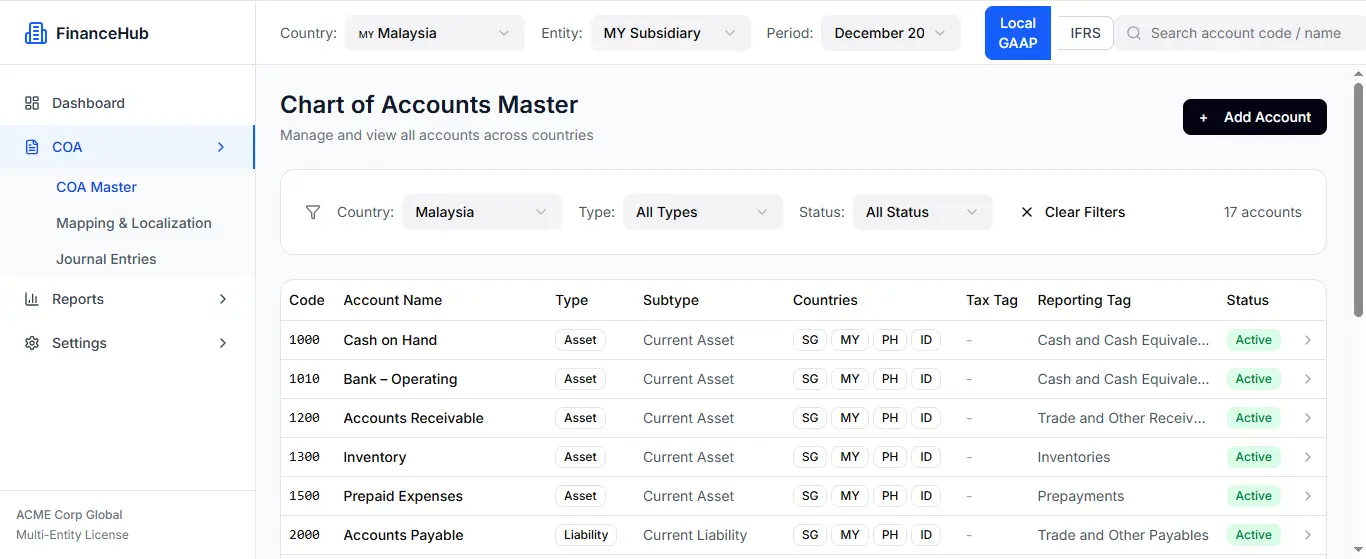Click the FinanceHub building logo icon

tap(36, 33)
